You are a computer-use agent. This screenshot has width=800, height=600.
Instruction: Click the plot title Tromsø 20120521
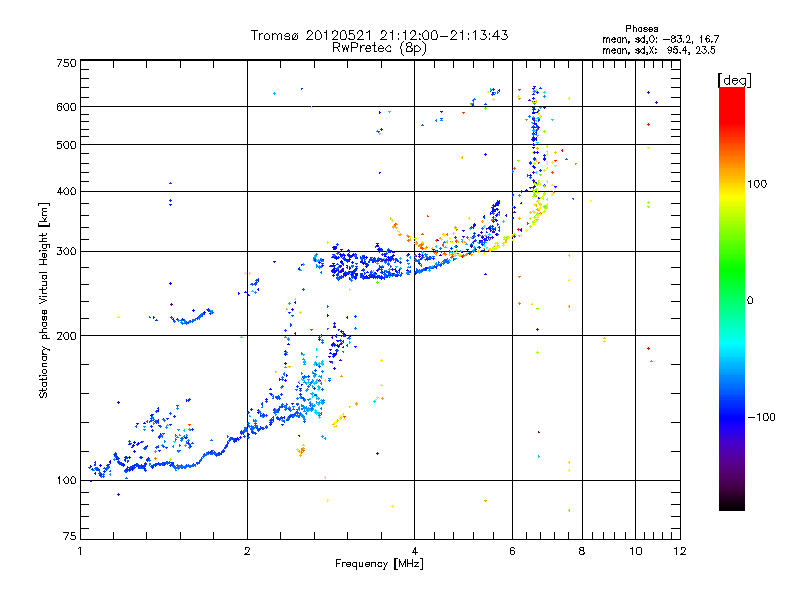(379, 35)
